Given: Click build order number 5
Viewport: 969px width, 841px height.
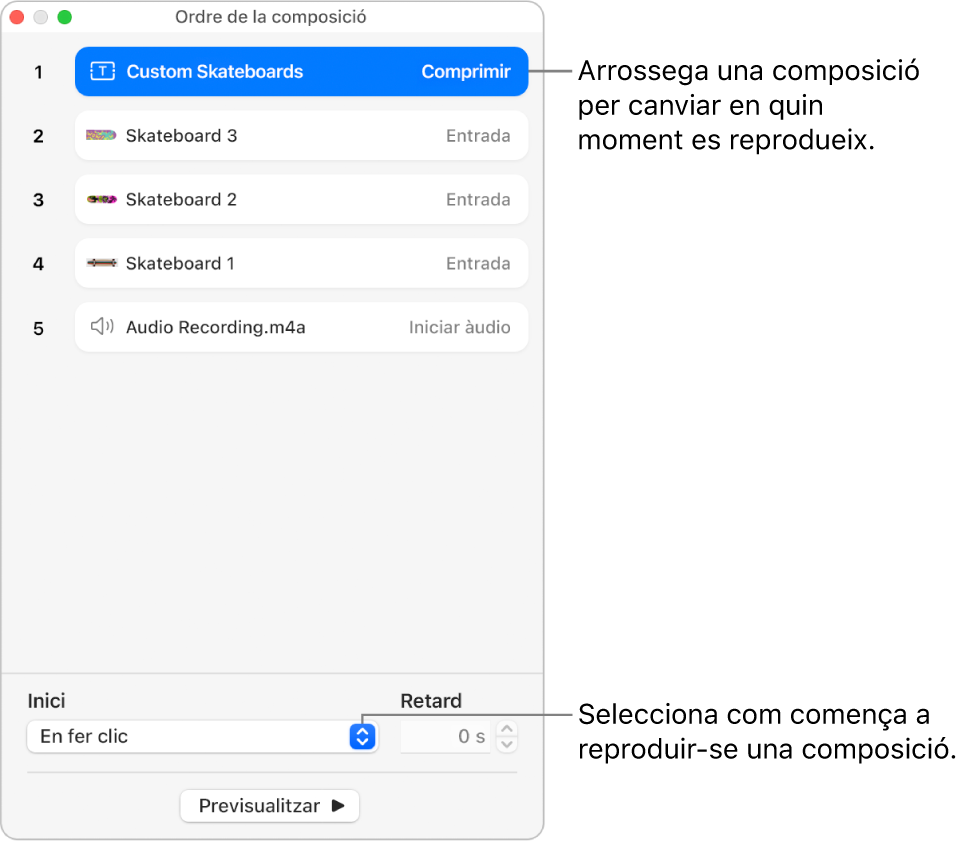Looking at the screenshot, I should (38, 328).
